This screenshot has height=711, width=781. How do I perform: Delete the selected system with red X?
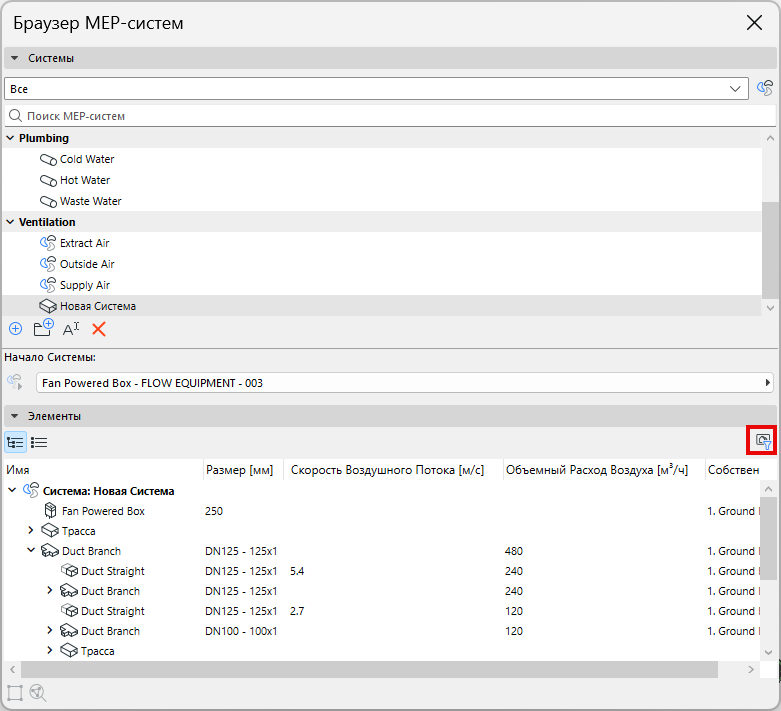point(99,329)
